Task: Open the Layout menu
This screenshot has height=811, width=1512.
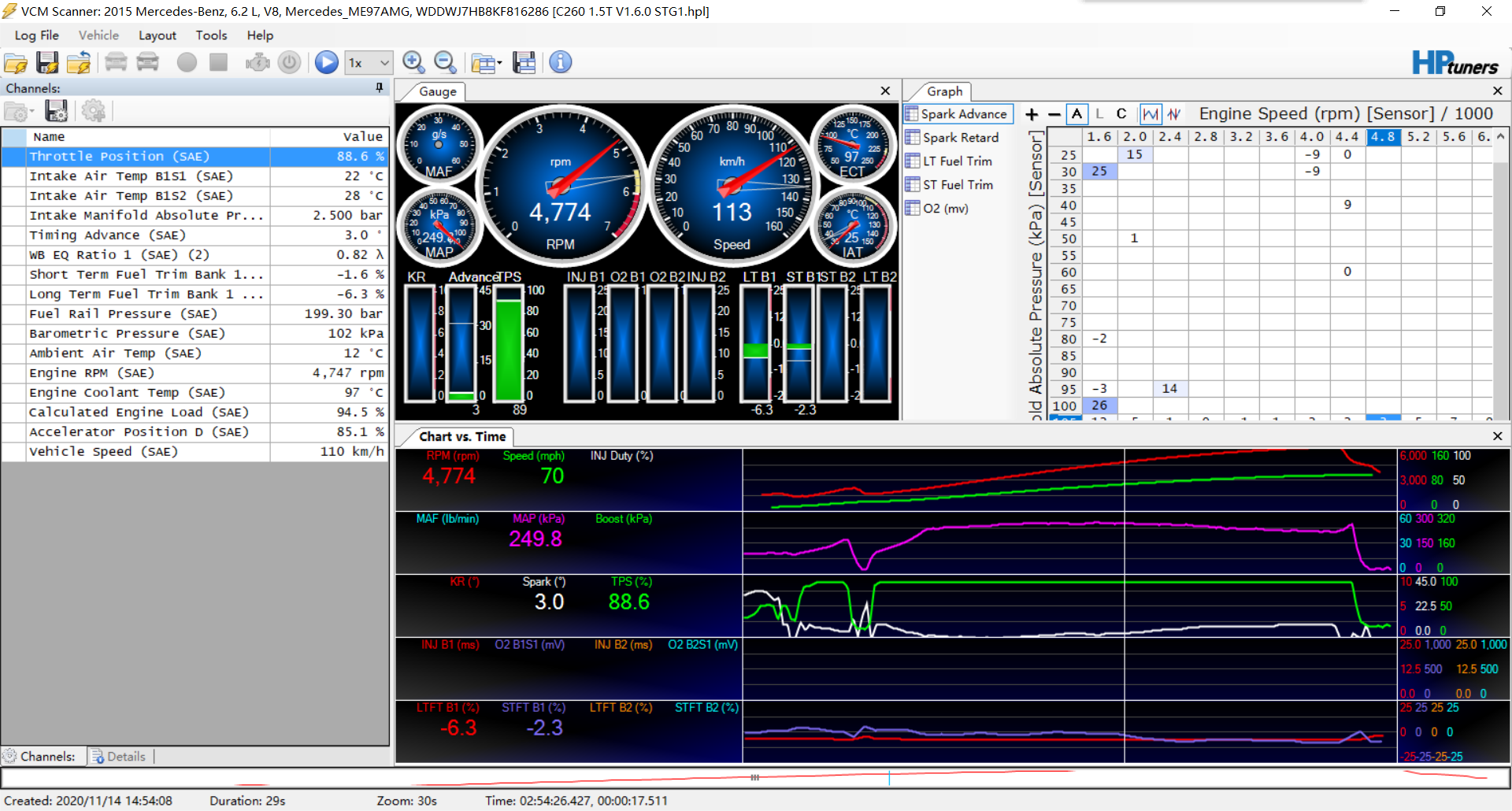Action: 157,35
